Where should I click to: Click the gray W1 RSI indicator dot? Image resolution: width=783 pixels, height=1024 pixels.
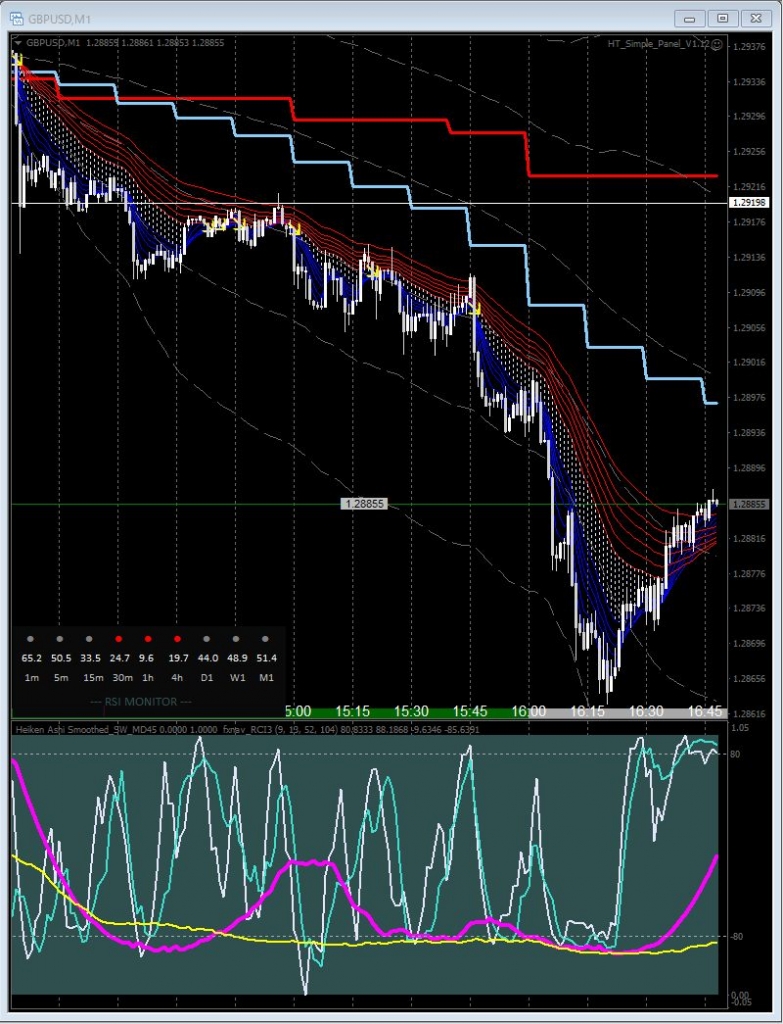point(236,638)
